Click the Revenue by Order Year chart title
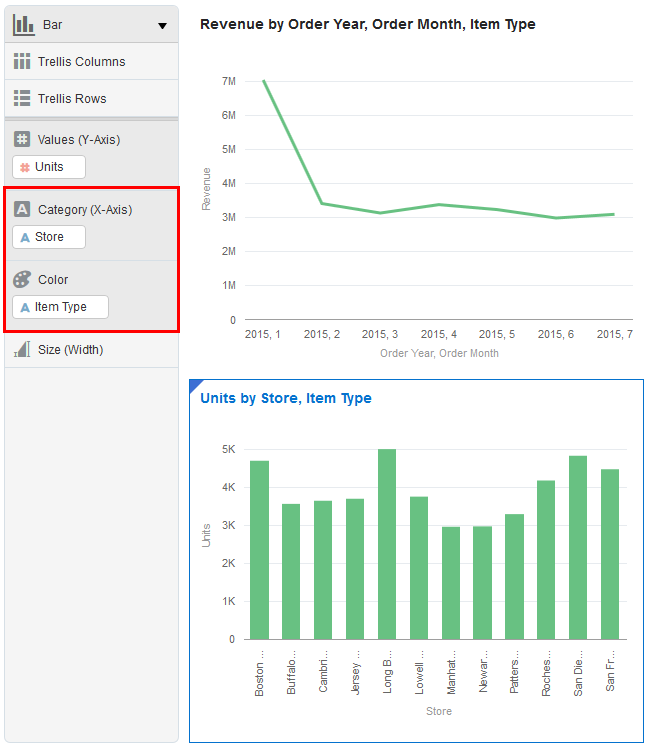The width and height of the screenshot is (648, 748). 367,24
